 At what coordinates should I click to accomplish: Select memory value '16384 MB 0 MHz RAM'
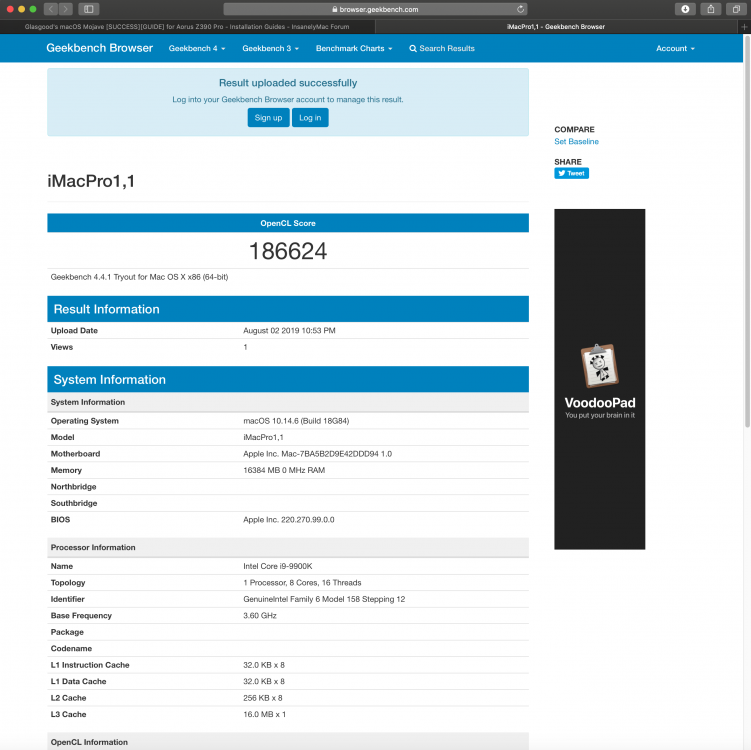click(284, 470)
